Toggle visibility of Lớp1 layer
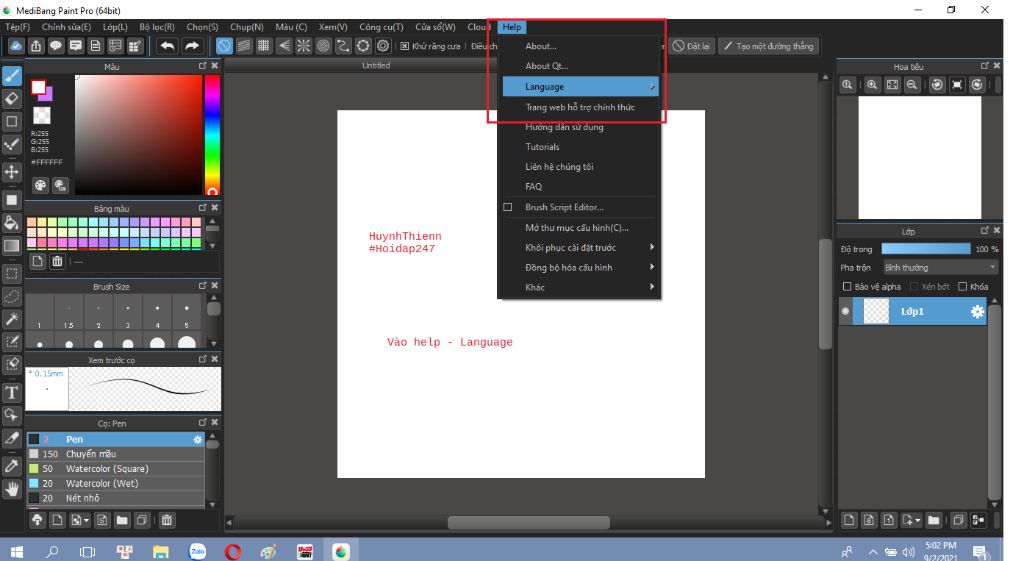 click(x=846, y=312)
